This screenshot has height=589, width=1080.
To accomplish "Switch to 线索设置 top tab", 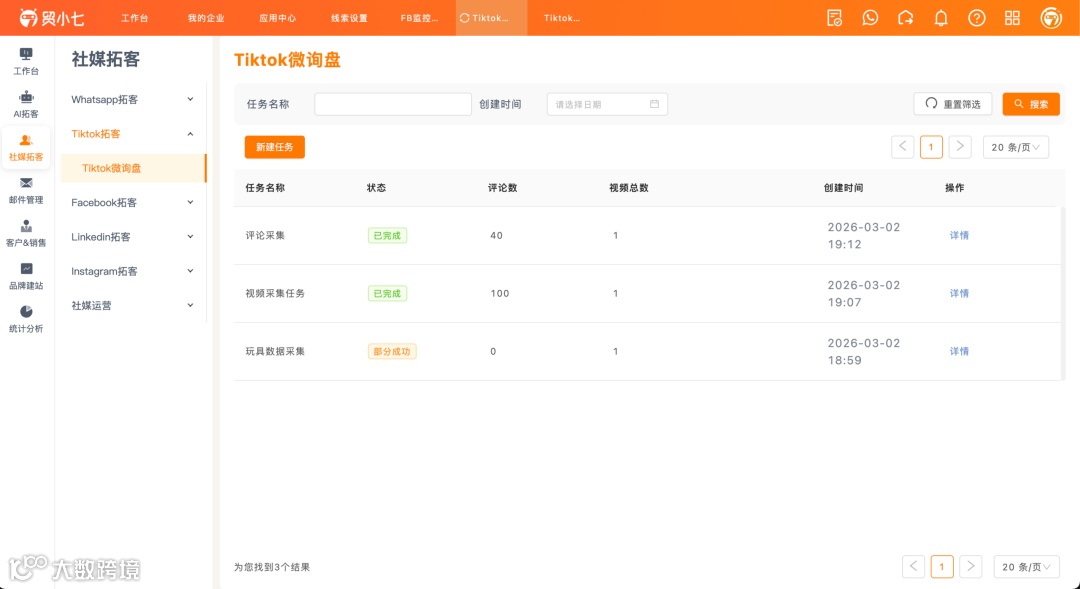I will tap(349, 18).
